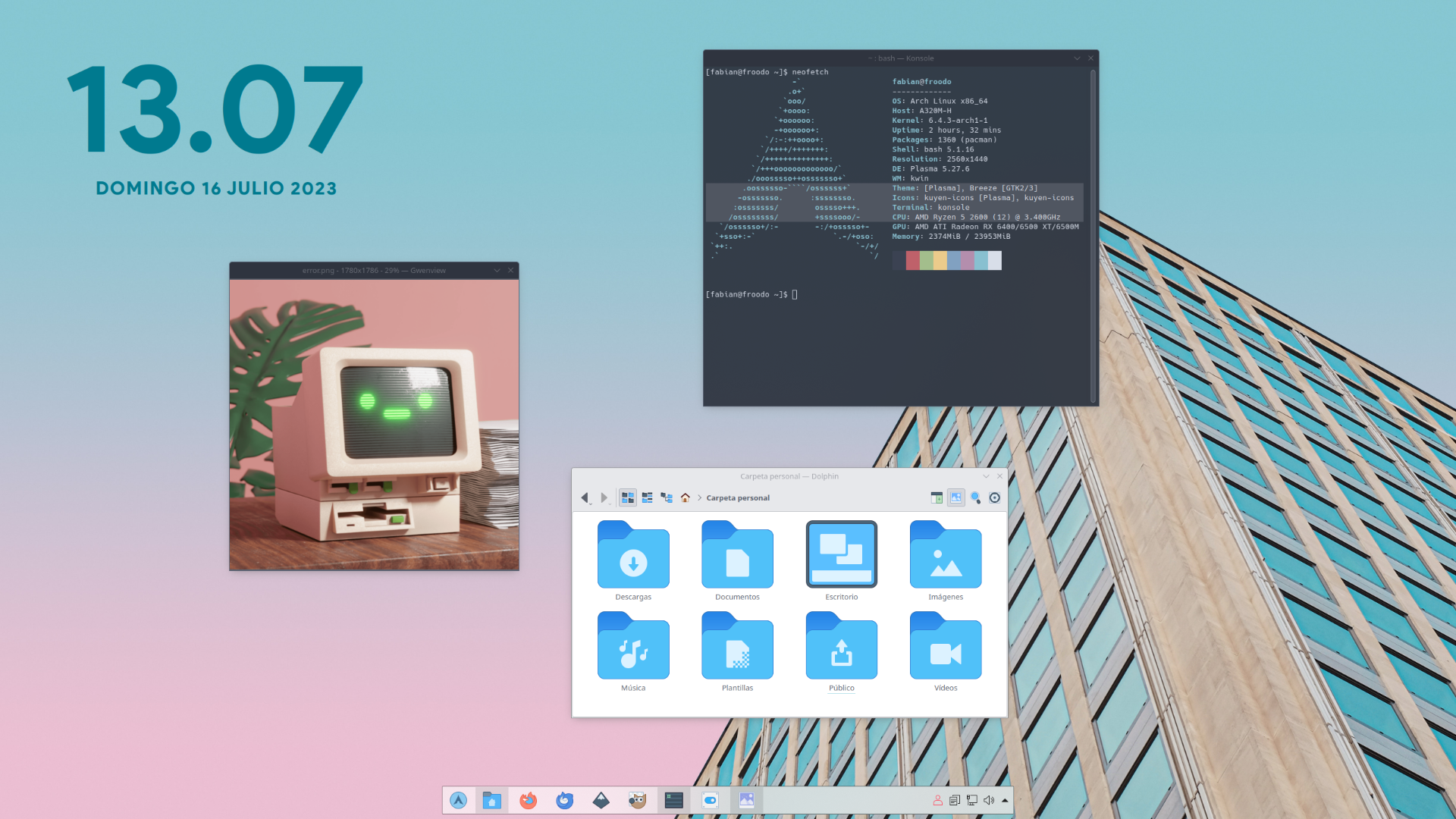Click the red color block in neofetch output
This screenshot has width=1456, height=819.
click(913, 261)
